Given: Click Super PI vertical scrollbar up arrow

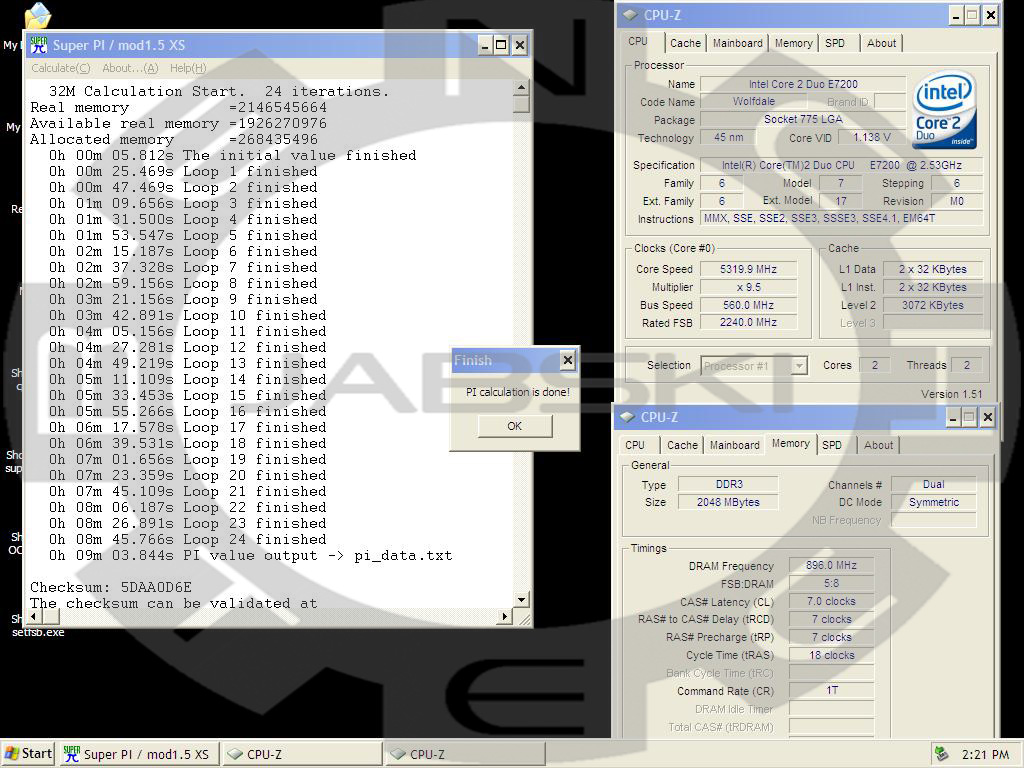Looking at the screenshot, I should coord(521,88).
